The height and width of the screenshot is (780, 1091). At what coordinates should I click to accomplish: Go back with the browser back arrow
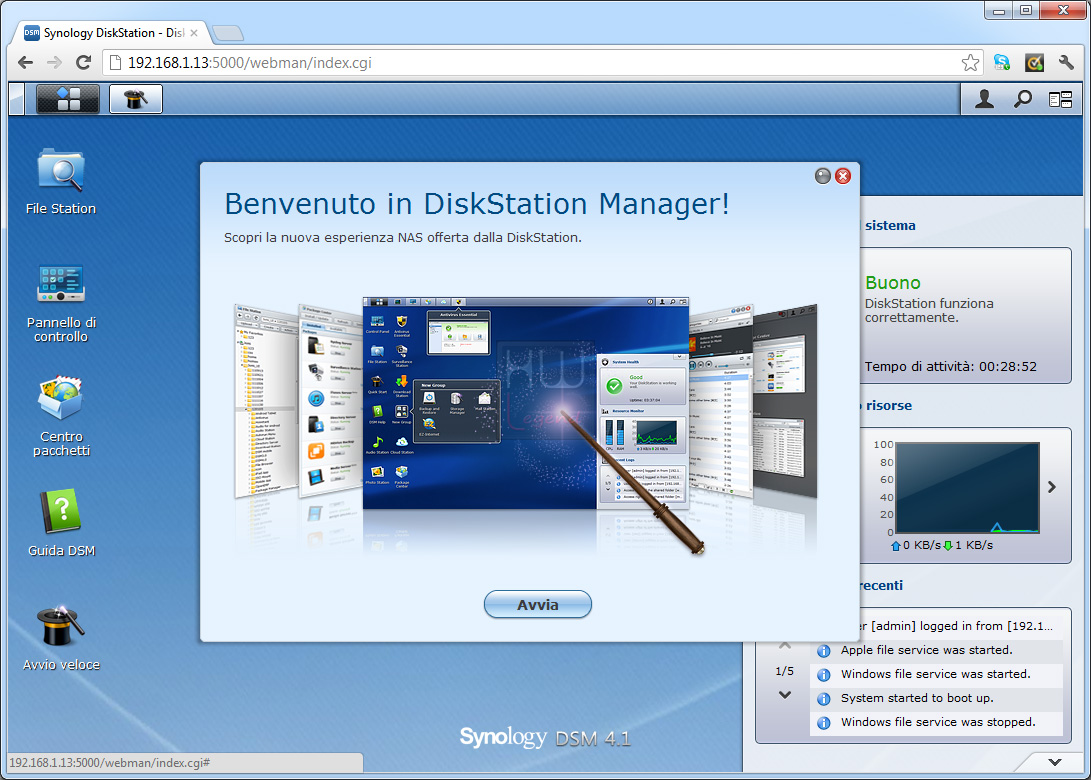(26, 63)
